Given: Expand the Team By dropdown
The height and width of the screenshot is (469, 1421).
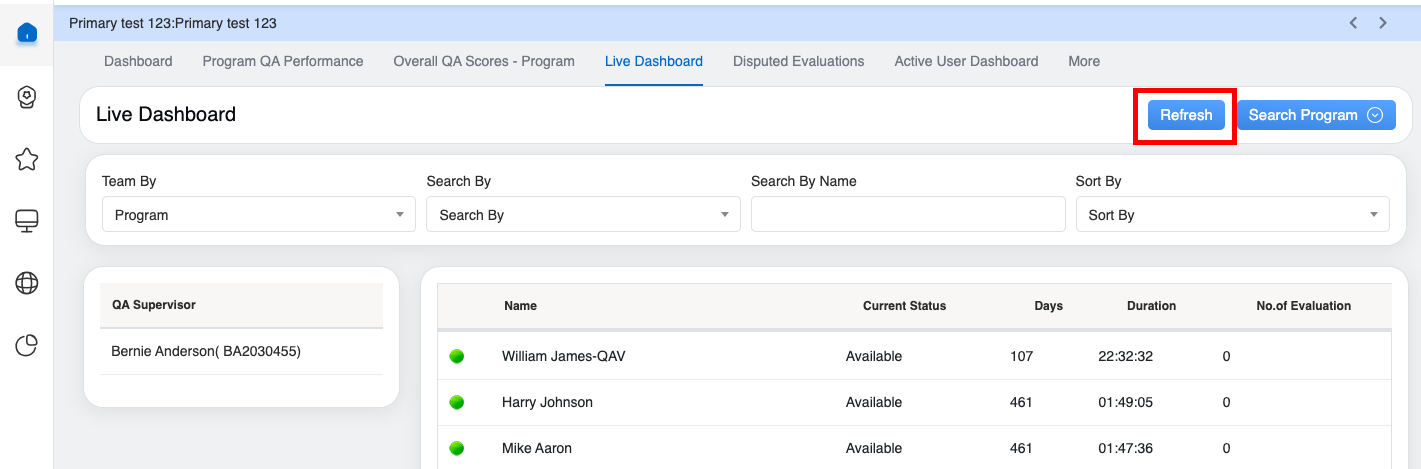Looking at the screenshot, I should click(258, 215).
